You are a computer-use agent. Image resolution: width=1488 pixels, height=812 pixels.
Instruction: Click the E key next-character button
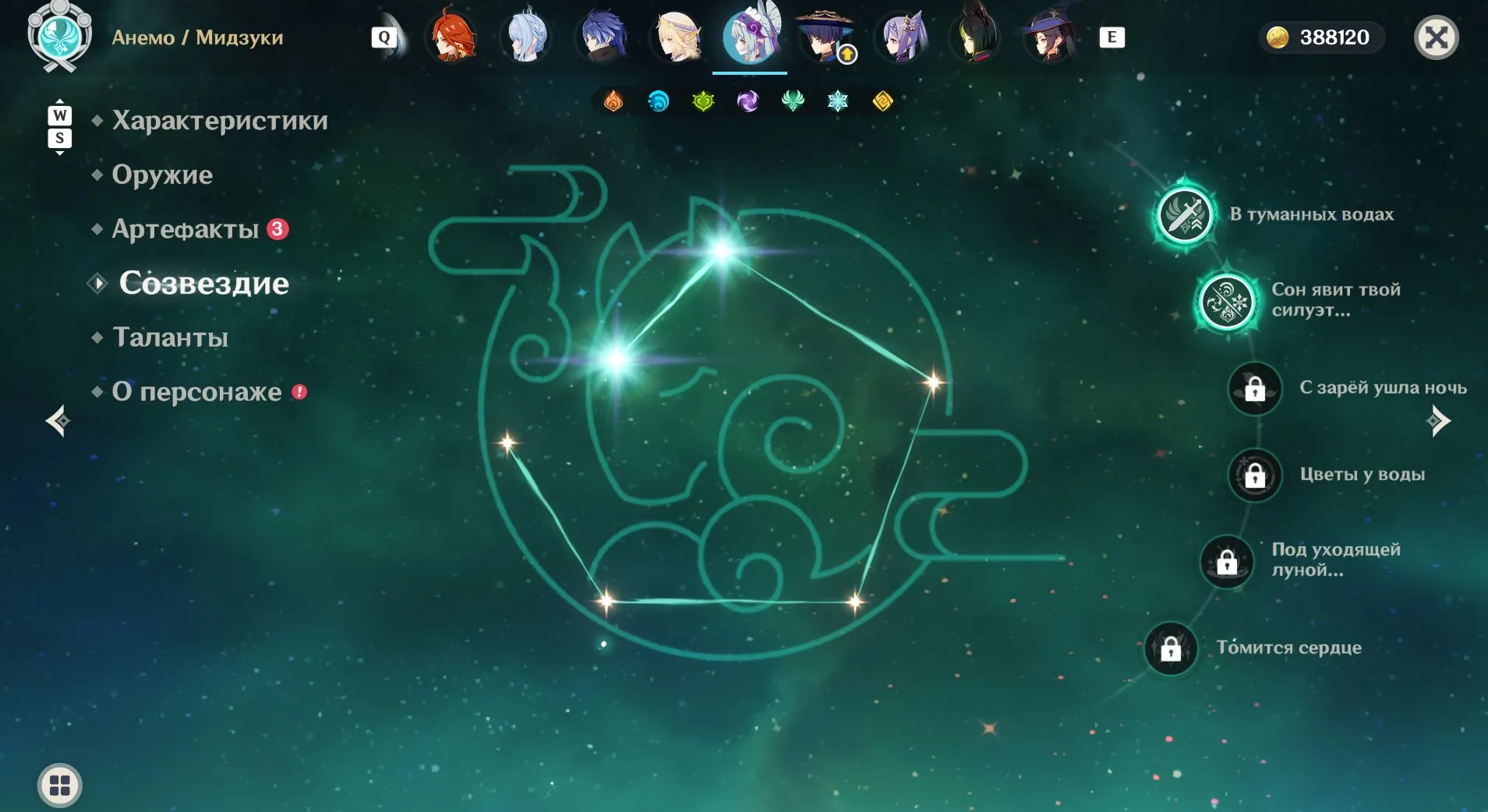1112,37
